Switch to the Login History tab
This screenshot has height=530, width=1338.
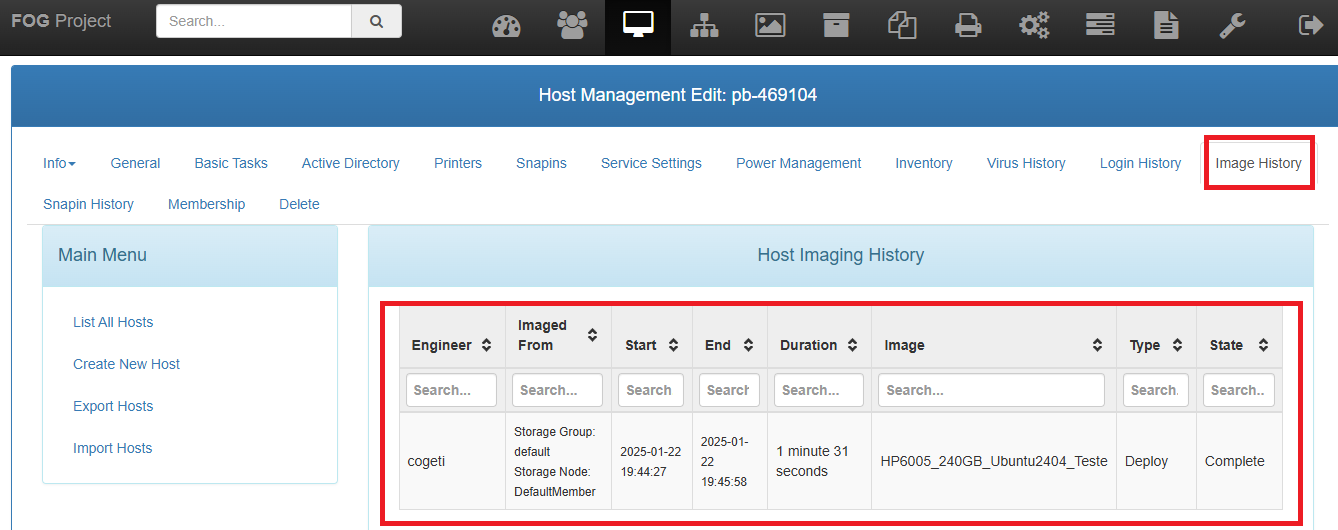click(x=1140, y=163)
